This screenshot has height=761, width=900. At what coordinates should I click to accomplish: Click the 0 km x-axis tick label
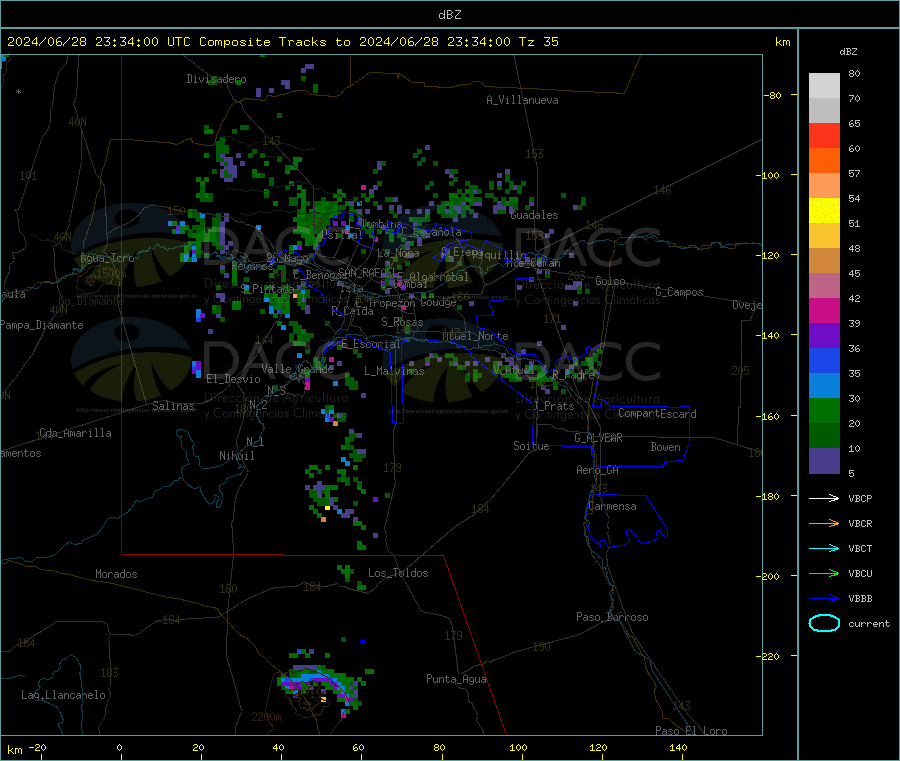pyautogui.click(x=119, y=747)
